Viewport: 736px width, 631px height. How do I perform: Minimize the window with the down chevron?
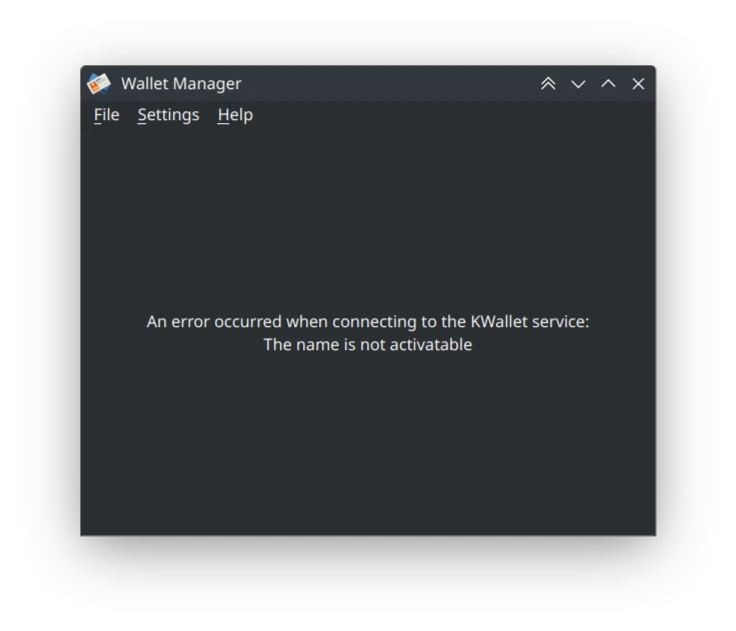pos(578,84)
